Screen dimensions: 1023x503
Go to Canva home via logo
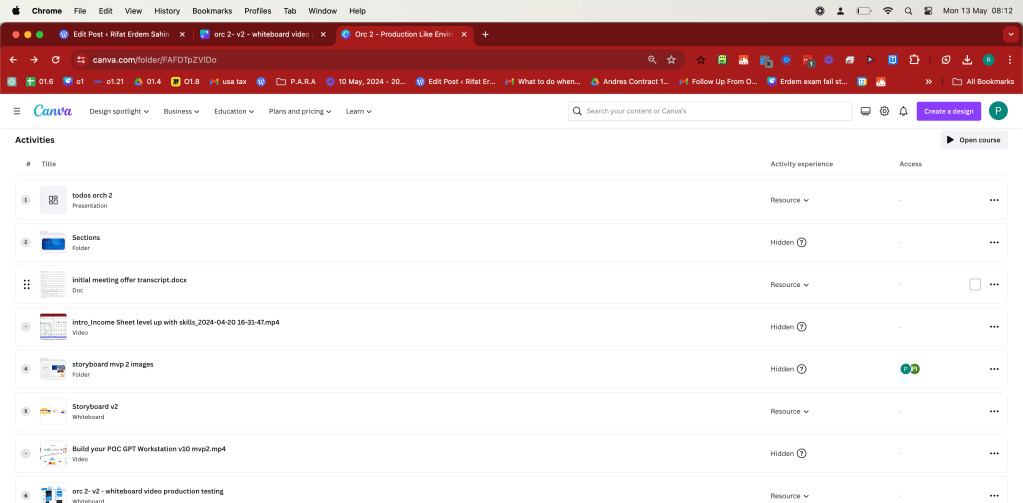point(53,111)
